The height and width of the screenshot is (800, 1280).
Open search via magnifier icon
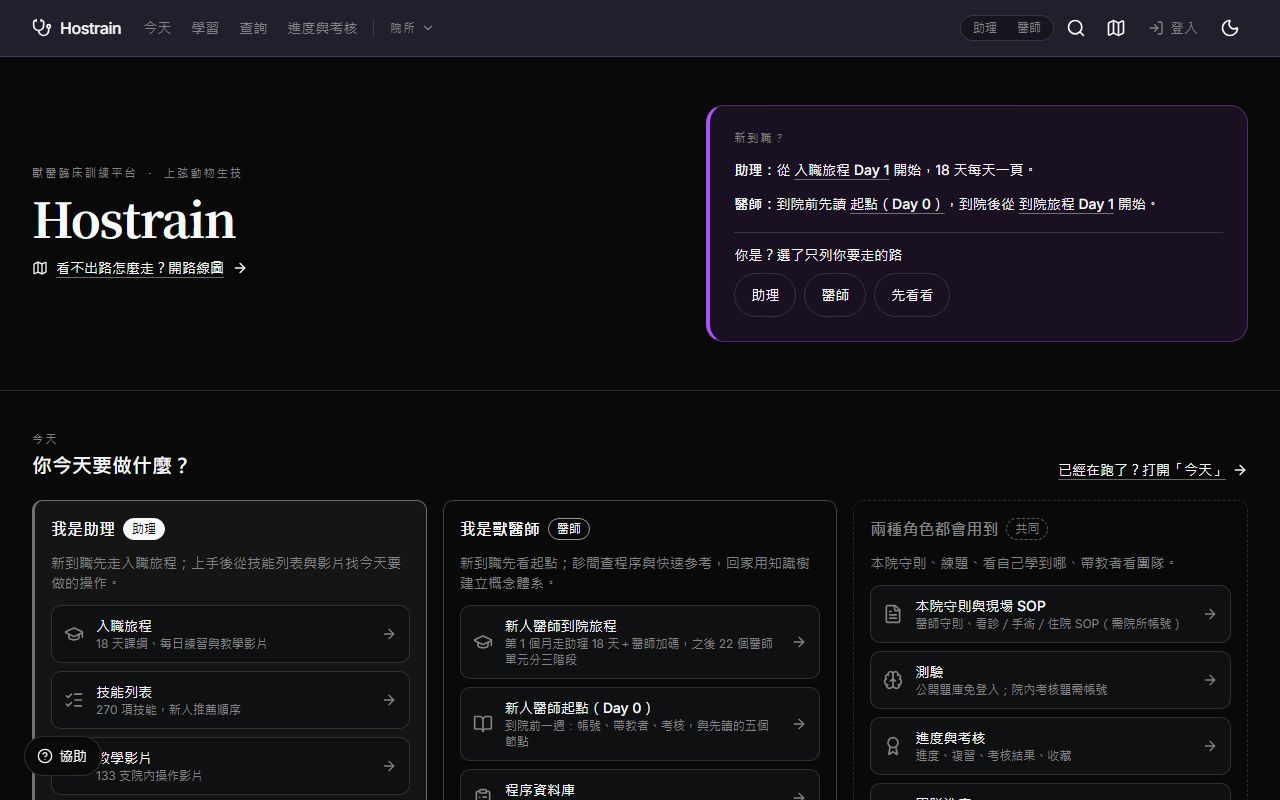(x=1076, y=28)
